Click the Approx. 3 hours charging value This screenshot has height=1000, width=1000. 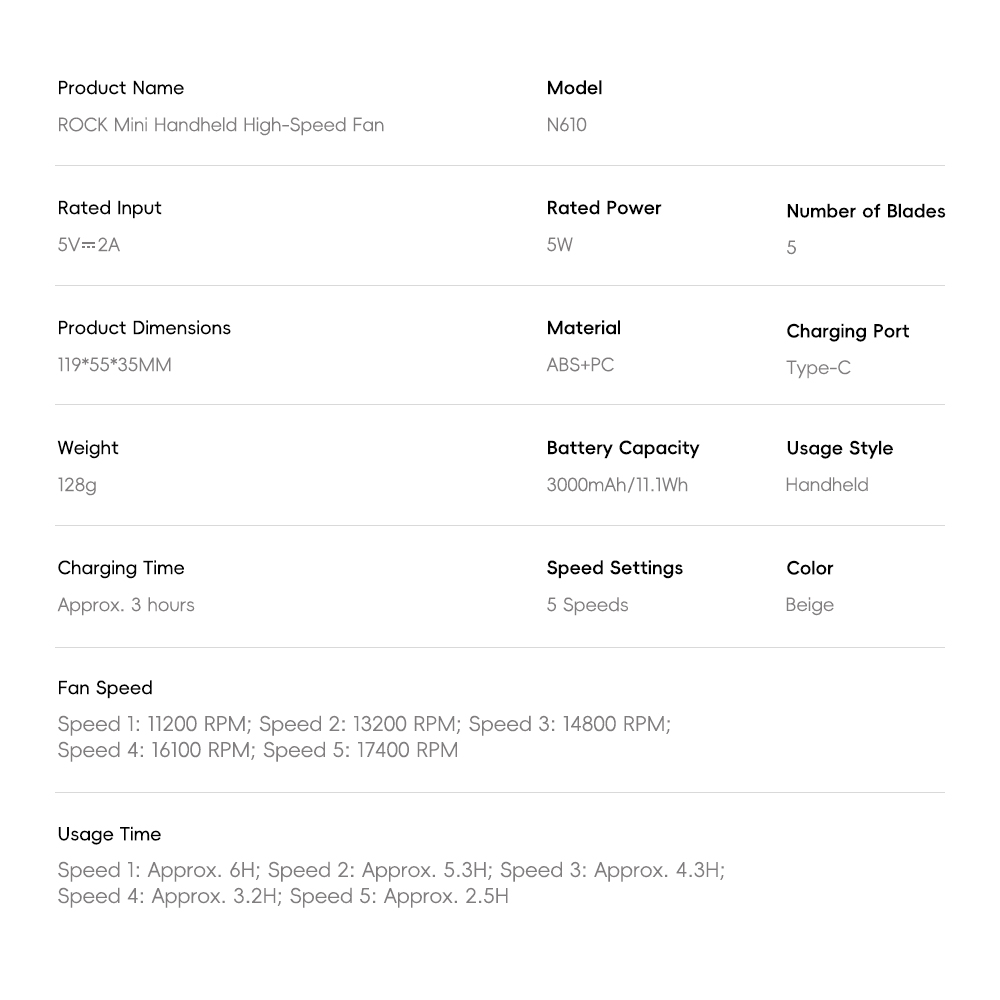point(126,605)
